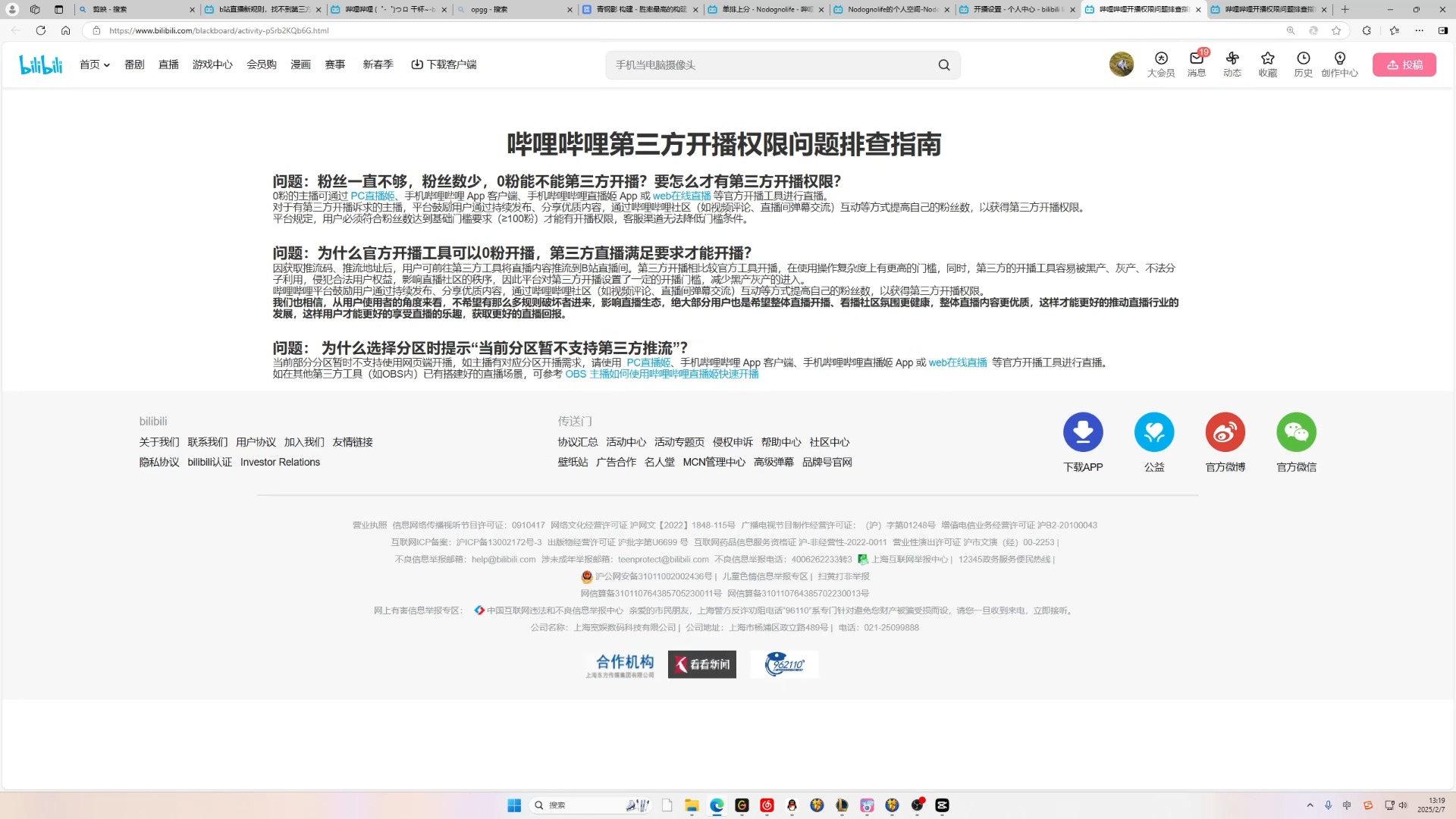The image size is (1456, 819).
Task: Switch to the opgg - 搜索 tab
Action: 516,9
